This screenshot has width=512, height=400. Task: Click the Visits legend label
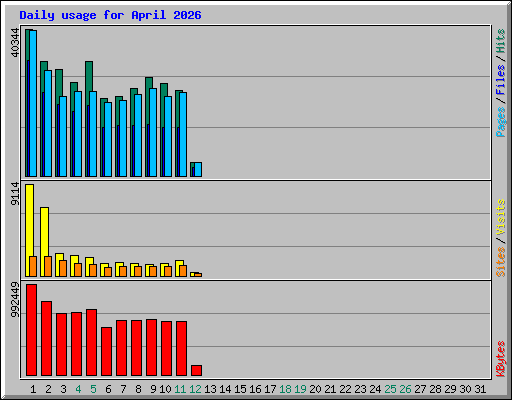coord(500,218)
